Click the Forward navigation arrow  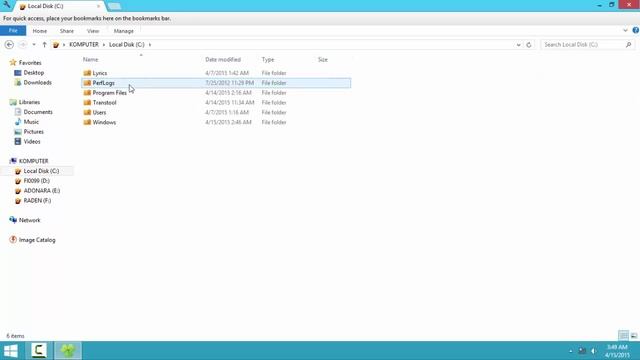23,44
